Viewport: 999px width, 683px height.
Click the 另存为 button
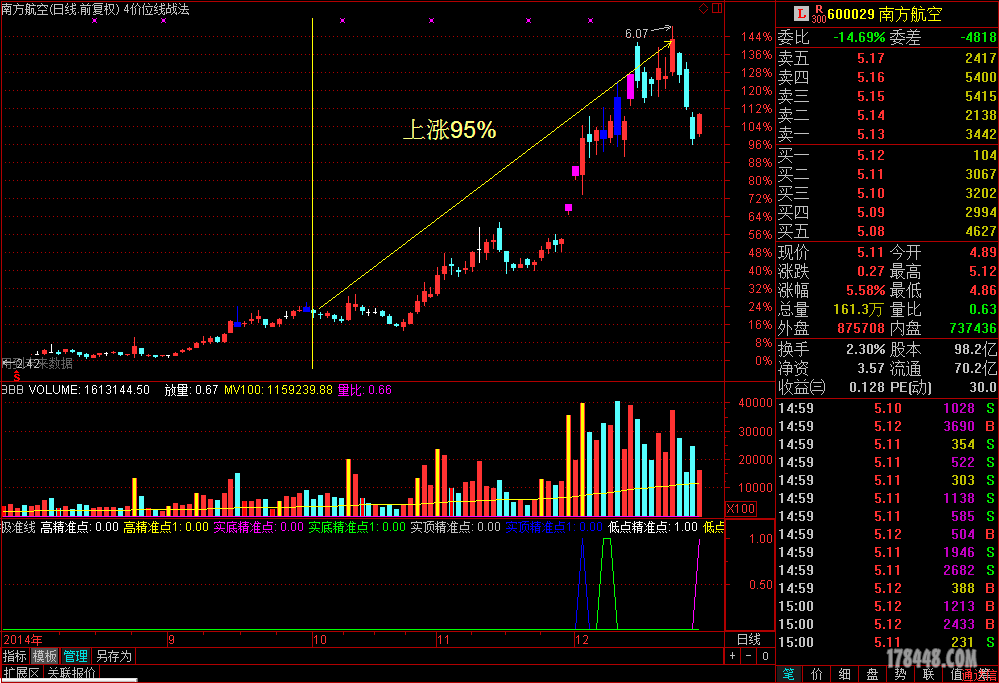[x=113, y=656]
